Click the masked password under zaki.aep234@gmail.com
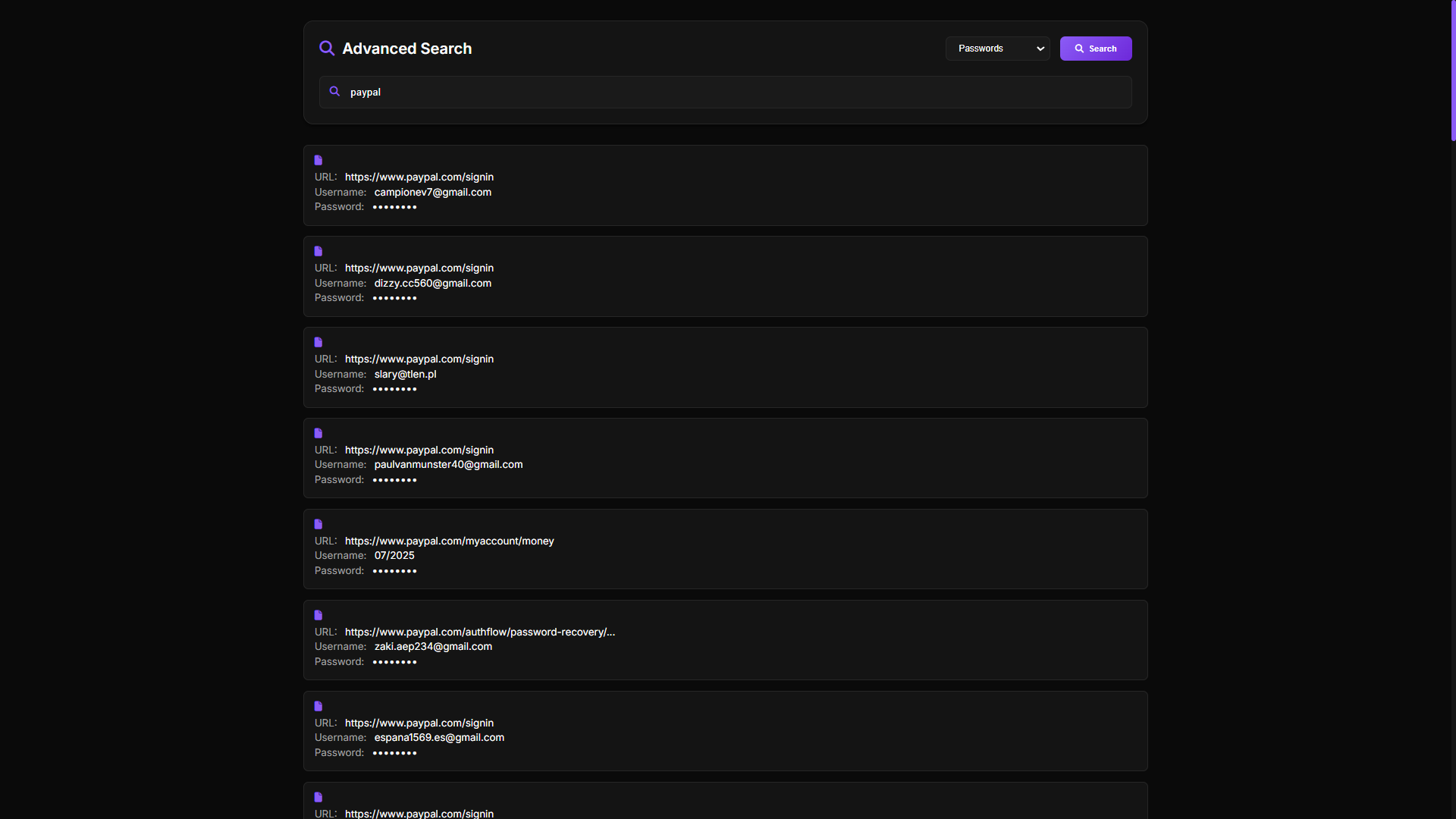 click(x=395, y=662)
